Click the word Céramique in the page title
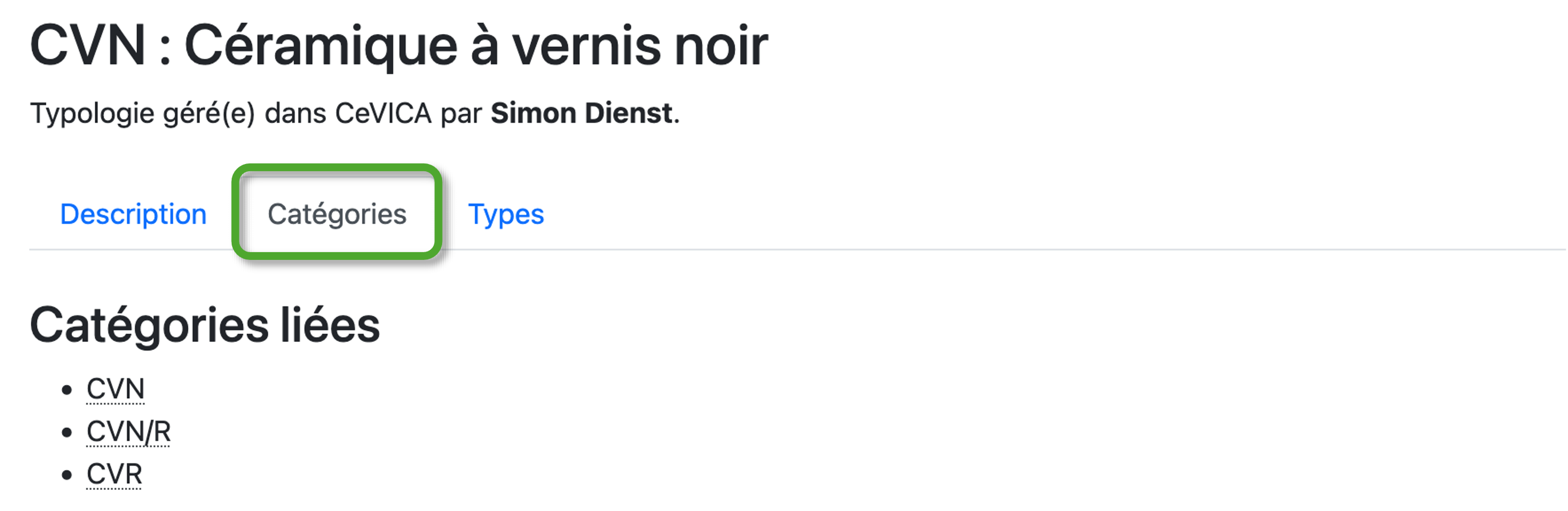 coord(321,46)
